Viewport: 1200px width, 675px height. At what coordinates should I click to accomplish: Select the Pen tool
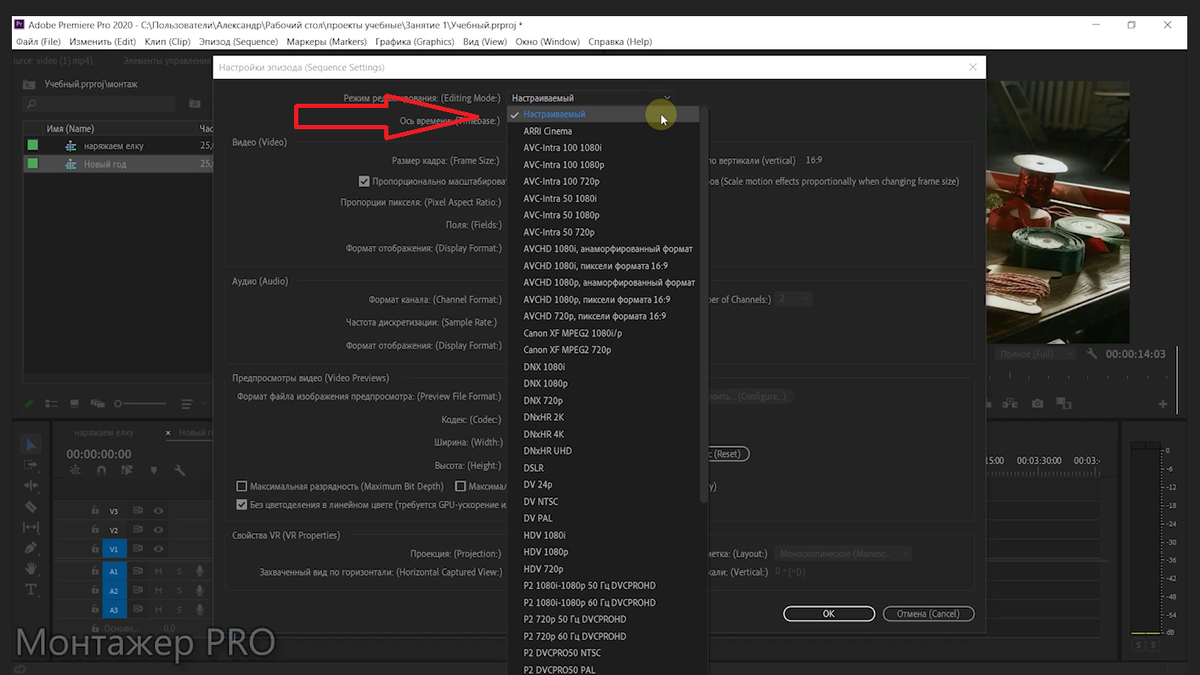(30, 548)
